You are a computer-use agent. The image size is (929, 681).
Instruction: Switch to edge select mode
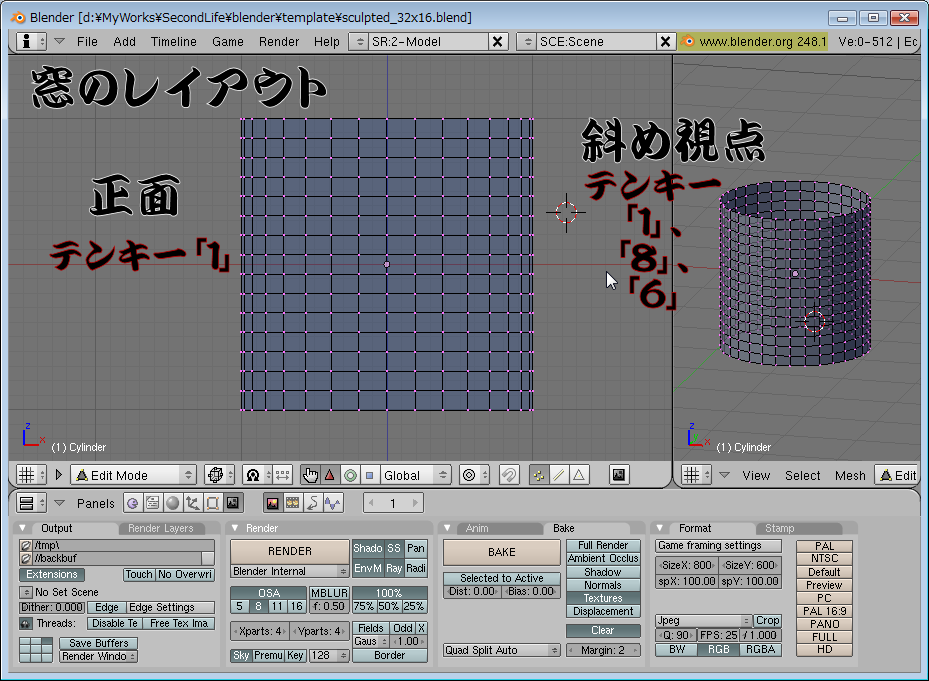559,475
